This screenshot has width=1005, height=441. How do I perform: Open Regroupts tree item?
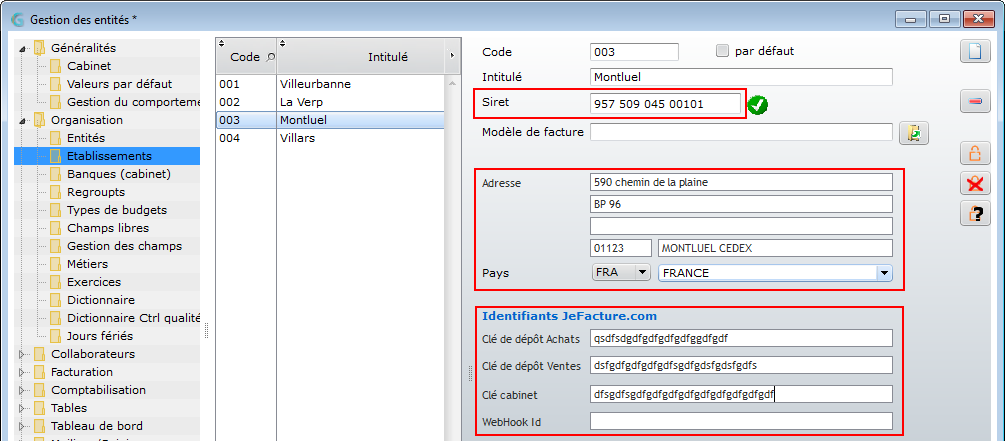96,192
